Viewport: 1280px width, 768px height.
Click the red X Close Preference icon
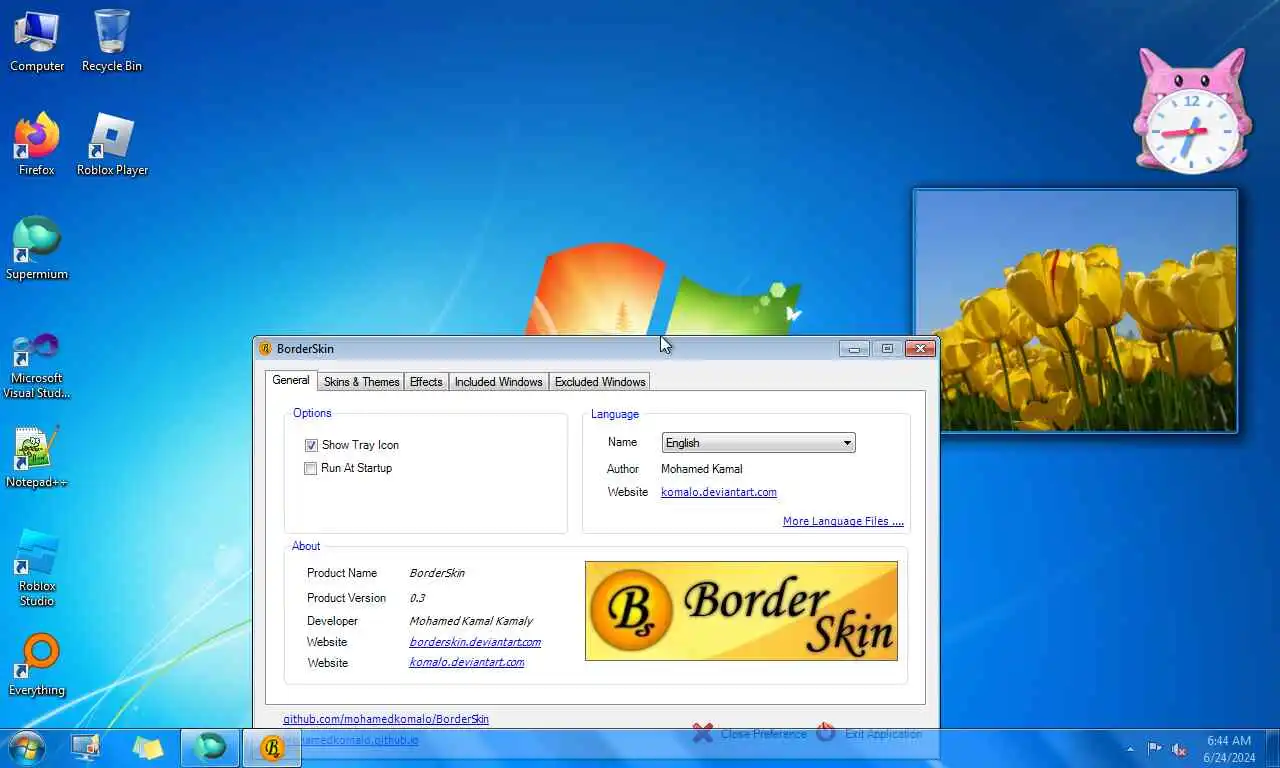[x=703, y=733]
